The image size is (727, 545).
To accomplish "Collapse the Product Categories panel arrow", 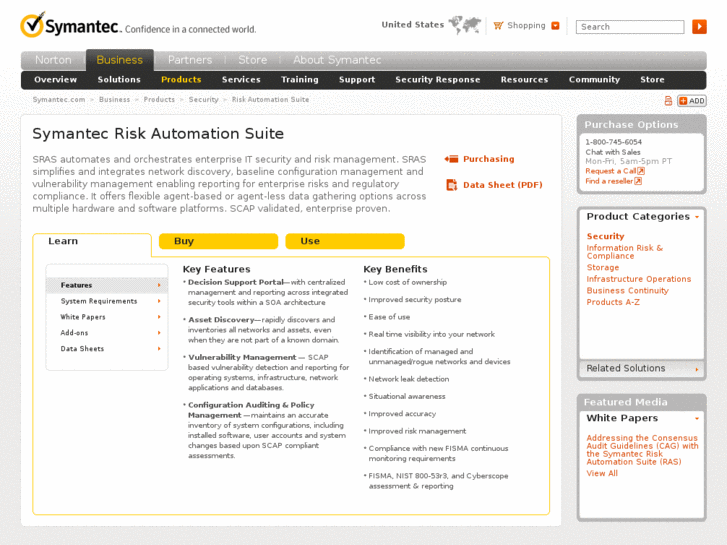I will pyautogui.click(x=697, y=217).
